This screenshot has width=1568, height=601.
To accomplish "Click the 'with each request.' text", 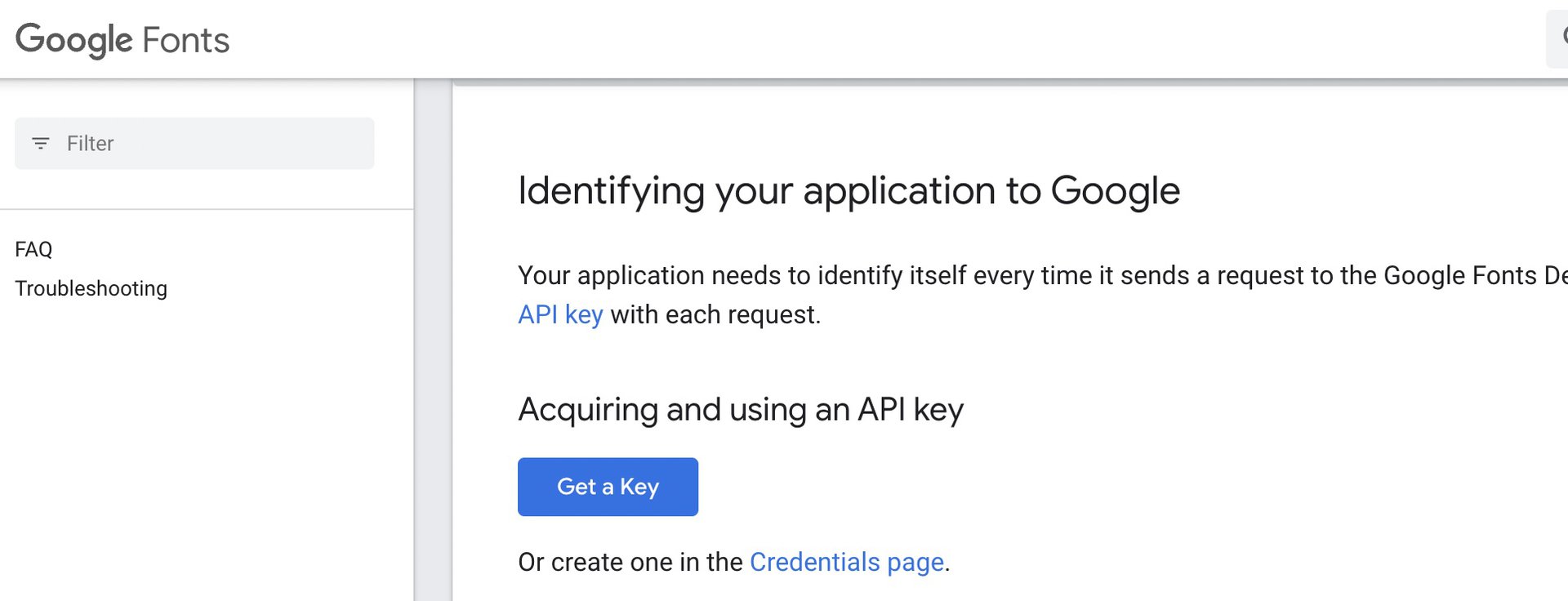I will pos(715,314).
